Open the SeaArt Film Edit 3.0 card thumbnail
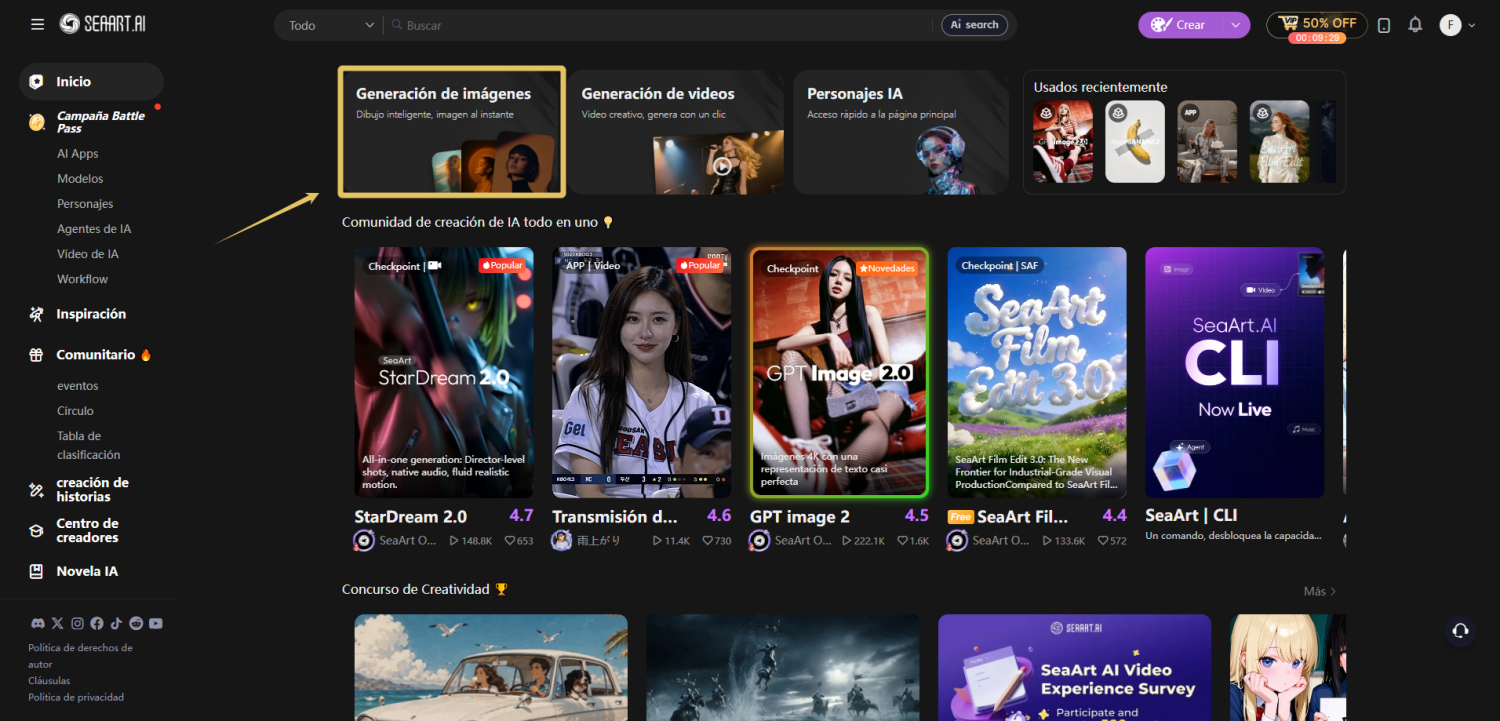 [x=1037, y=373]
